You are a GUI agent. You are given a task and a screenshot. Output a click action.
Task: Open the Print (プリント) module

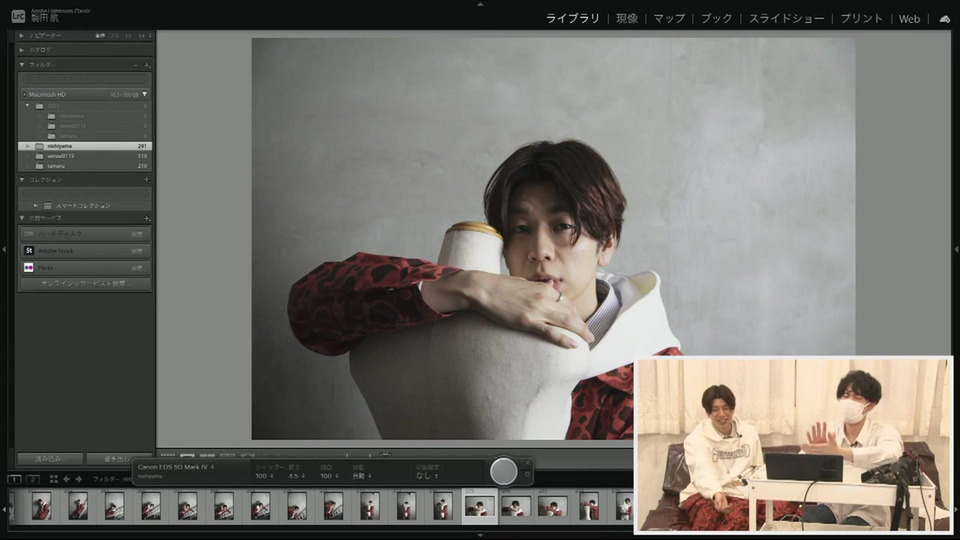861,18
